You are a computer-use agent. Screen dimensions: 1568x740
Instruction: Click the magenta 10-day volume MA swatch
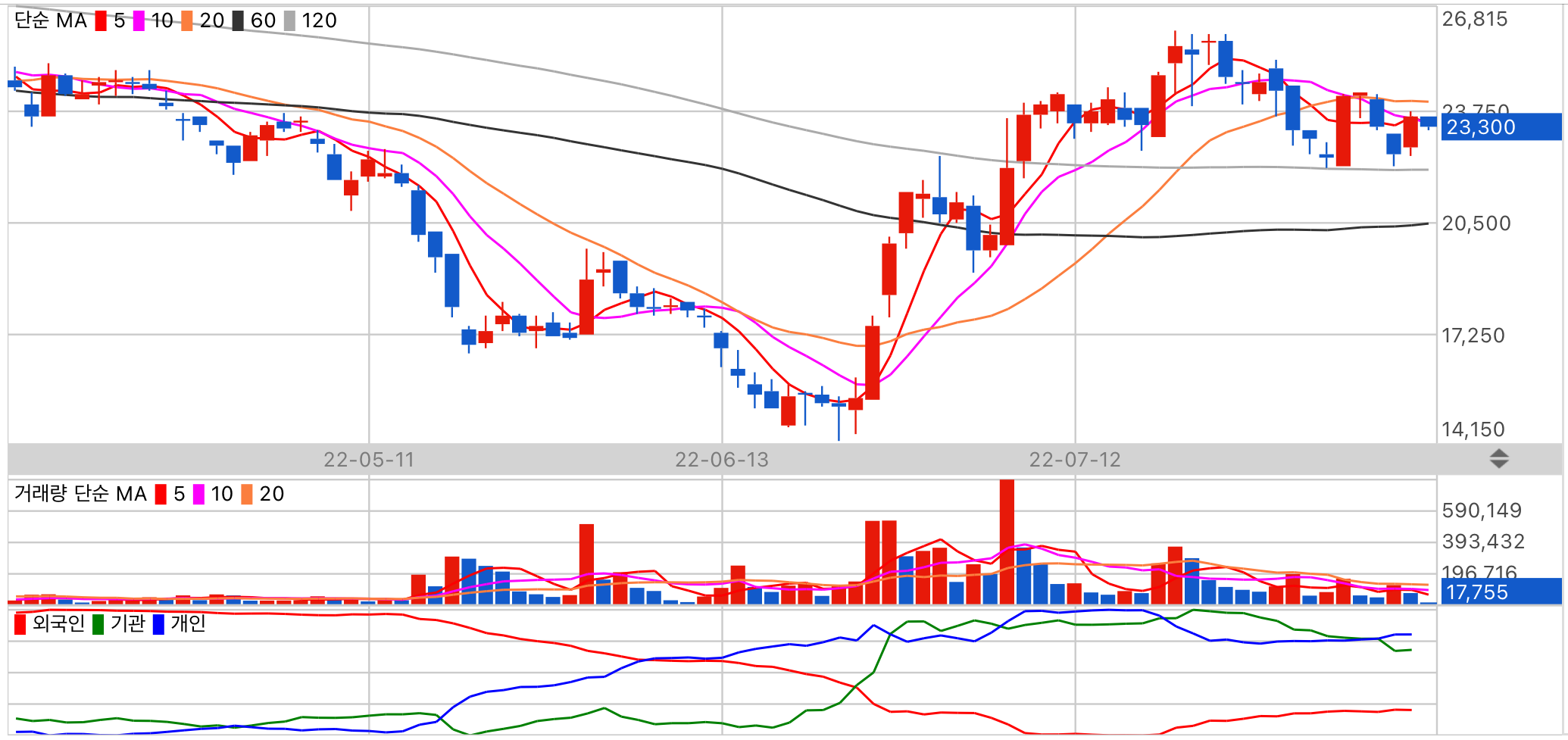pos(198,495)
